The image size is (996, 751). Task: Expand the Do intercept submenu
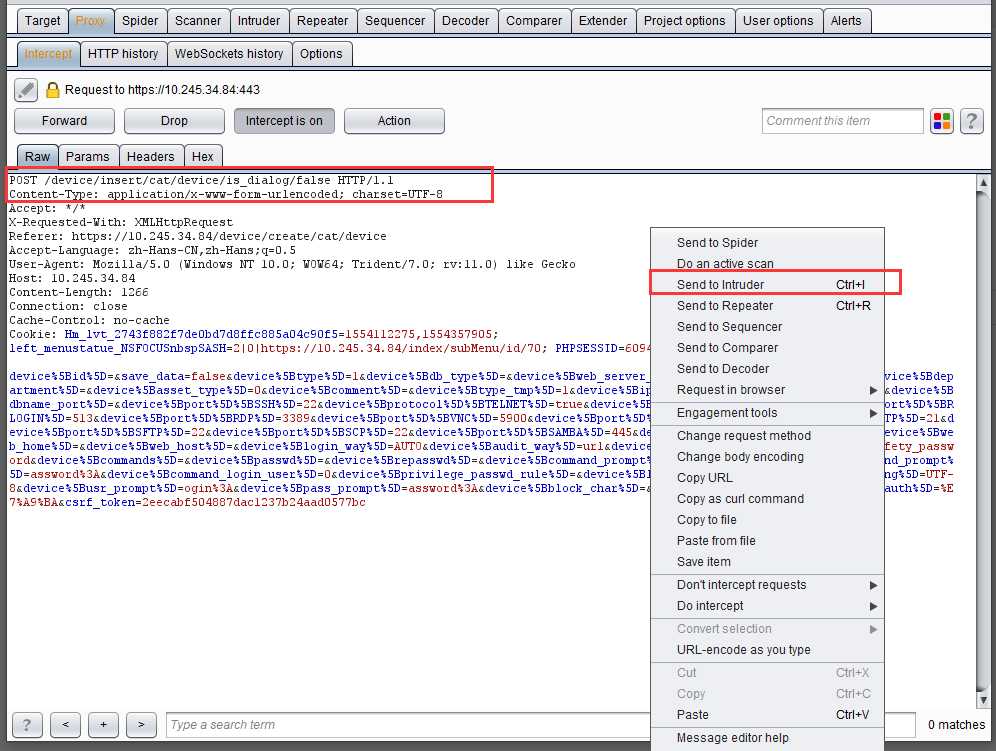click(x=767, y=606)
